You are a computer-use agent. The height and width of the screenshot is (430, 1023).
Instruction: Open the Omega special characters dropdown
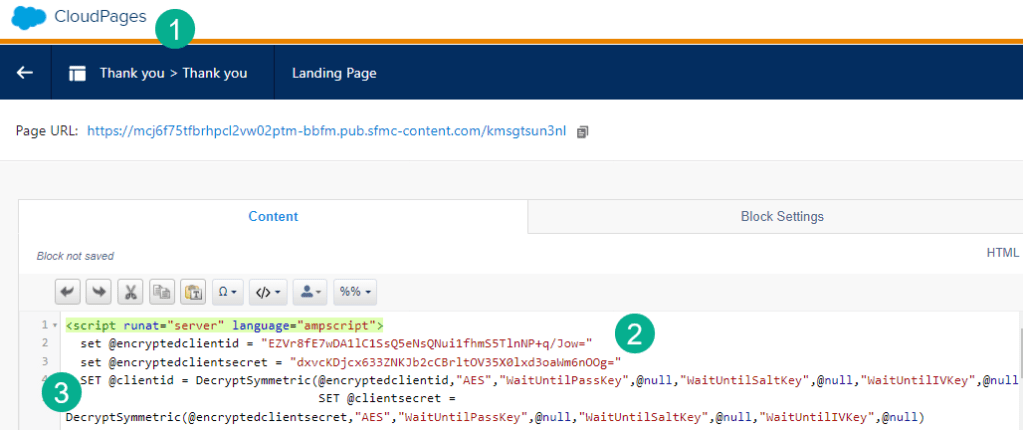pyautogui.click(x=227, y=292)
